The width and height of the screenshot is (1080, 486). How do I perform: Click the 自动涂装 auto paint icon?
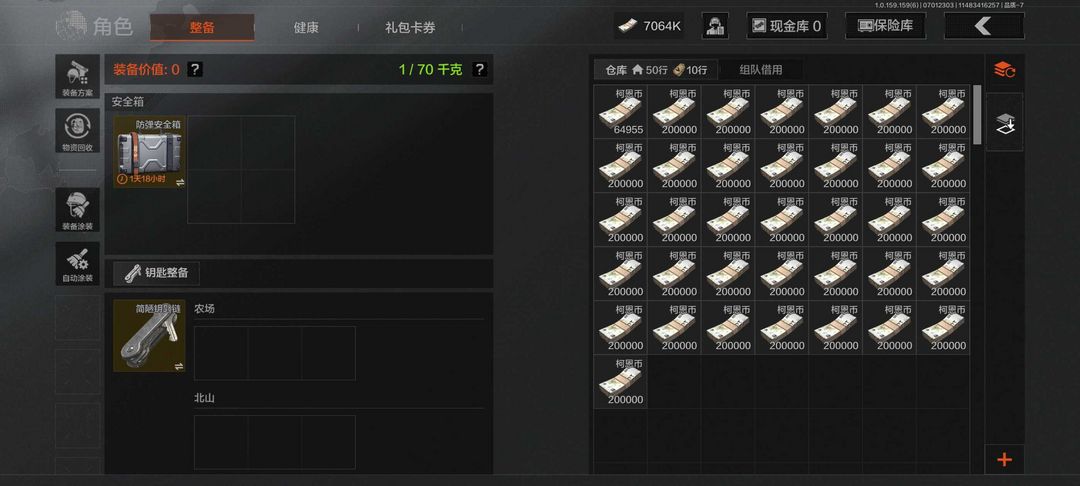pos(77,264)
